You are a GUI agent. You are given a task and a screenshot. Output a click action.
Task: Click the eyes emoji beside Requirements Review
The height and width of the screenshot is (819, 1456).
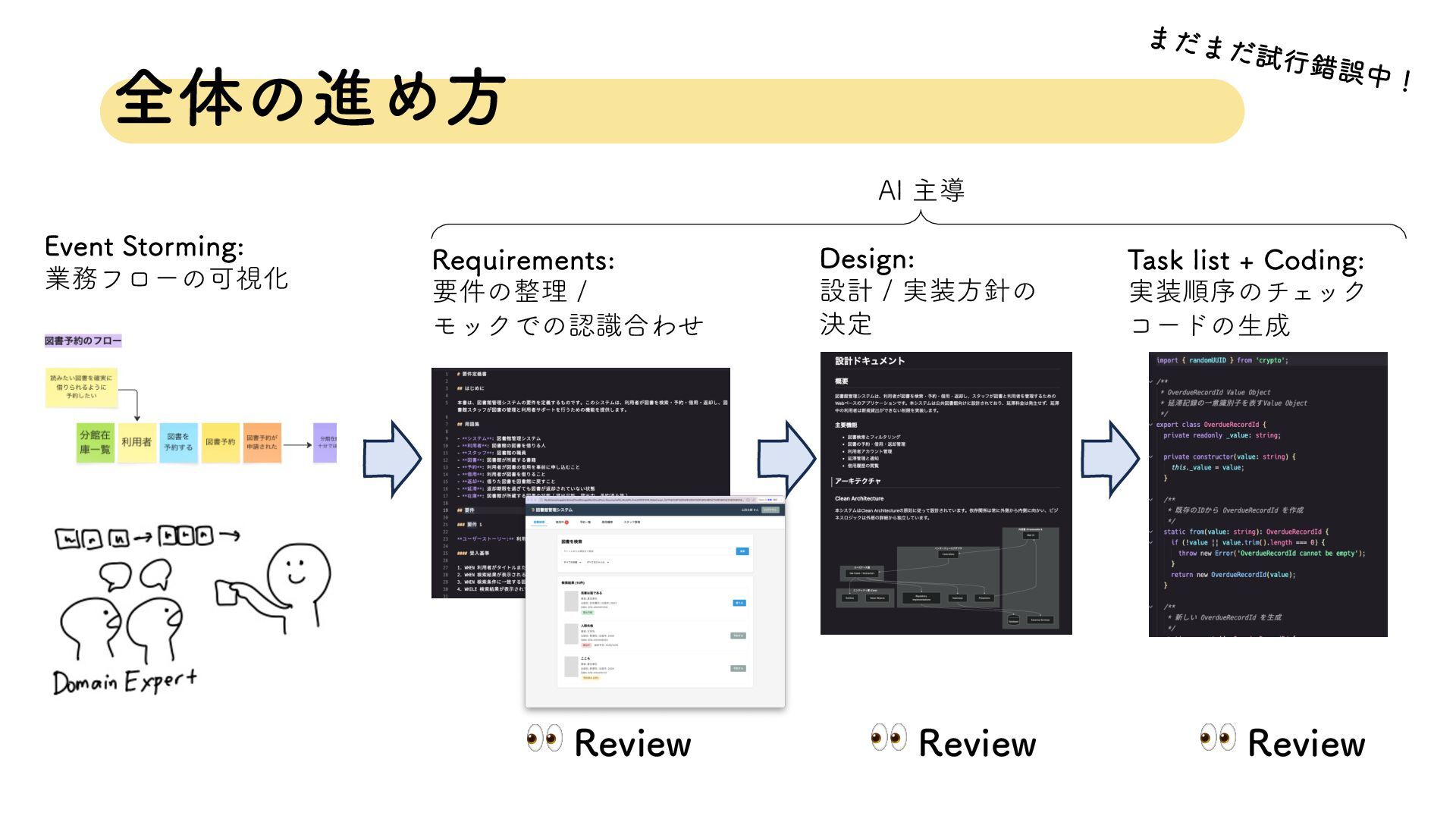click(x=544, y=737)
